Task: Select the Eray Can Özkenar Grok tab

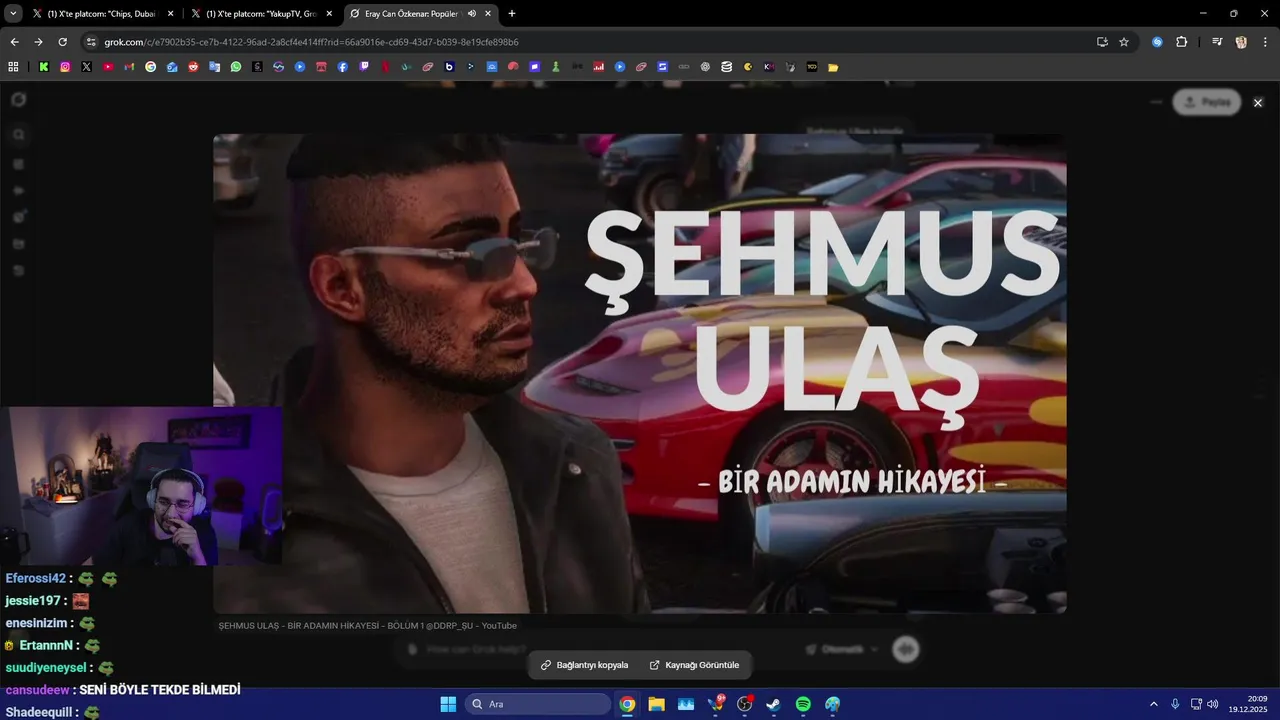Action: [x=423, y=14]
